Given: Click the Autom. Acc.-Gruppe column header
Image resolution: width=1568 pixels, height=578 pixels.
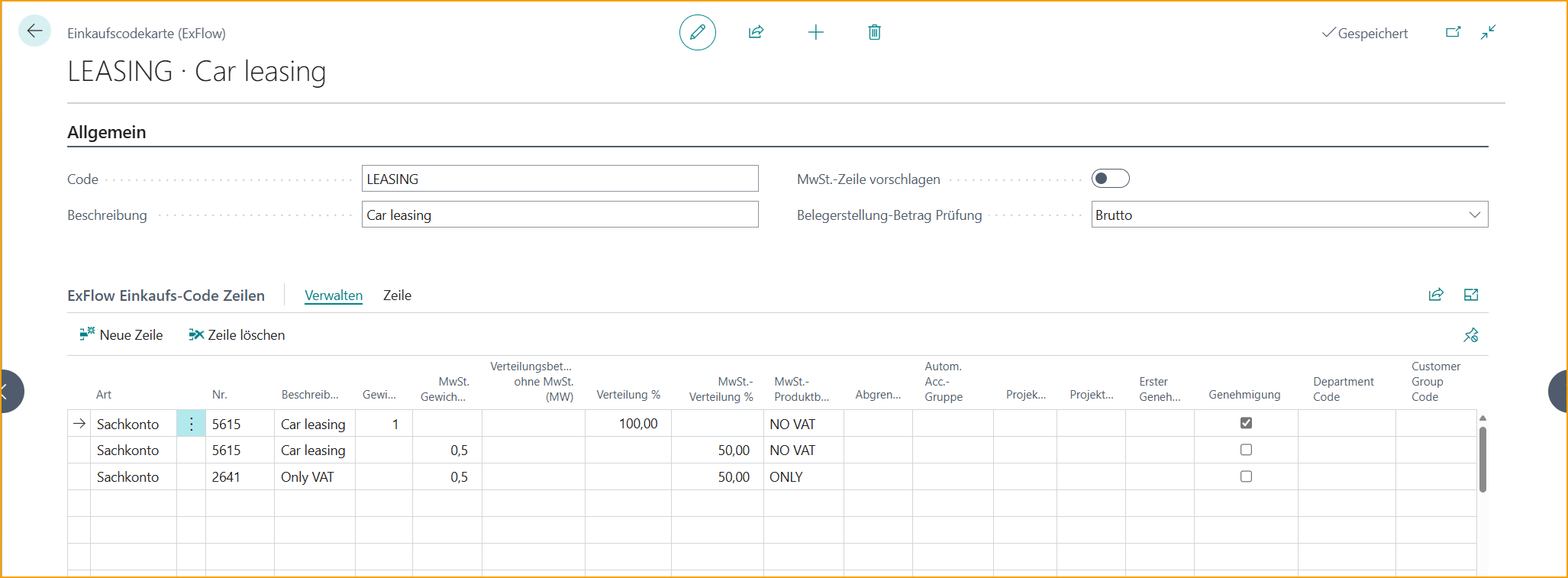Looking at the screenshot, I should coord(944,381).
